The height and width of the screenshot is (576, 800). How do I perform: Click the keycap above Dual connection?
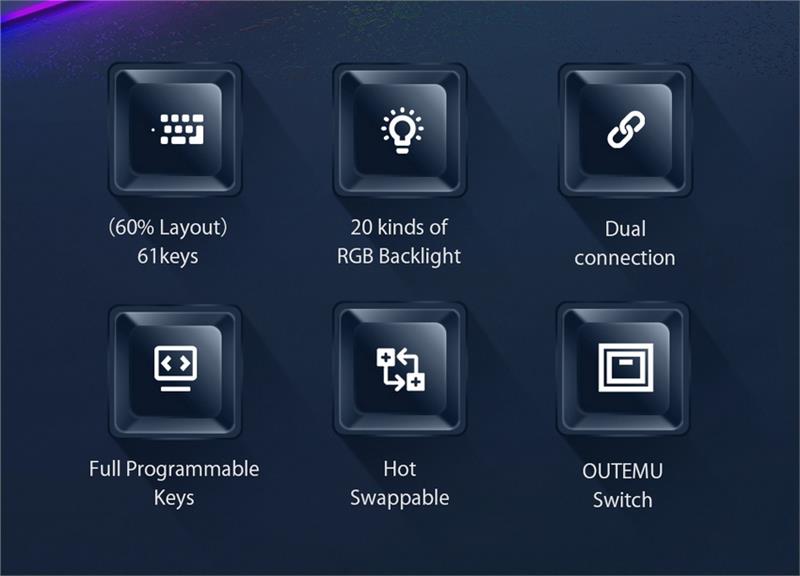click(x=626, y=130)
